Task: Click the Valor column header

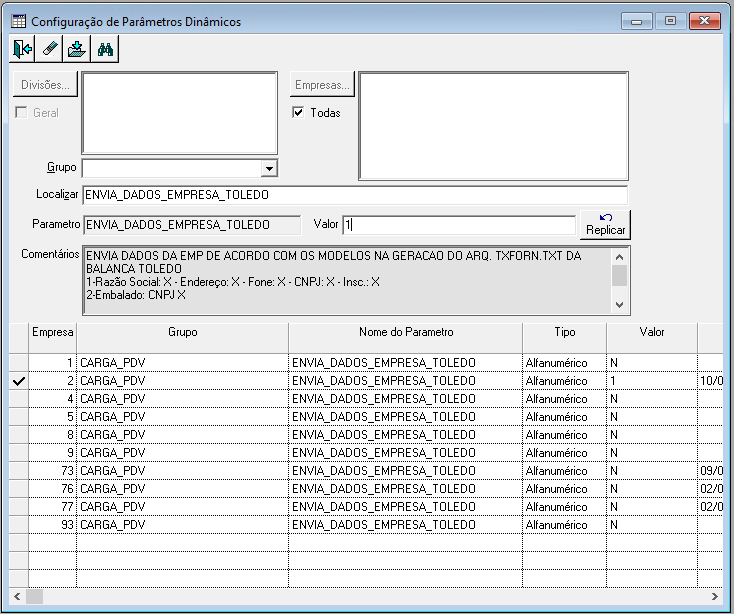Action: click(x=652, y=337)
